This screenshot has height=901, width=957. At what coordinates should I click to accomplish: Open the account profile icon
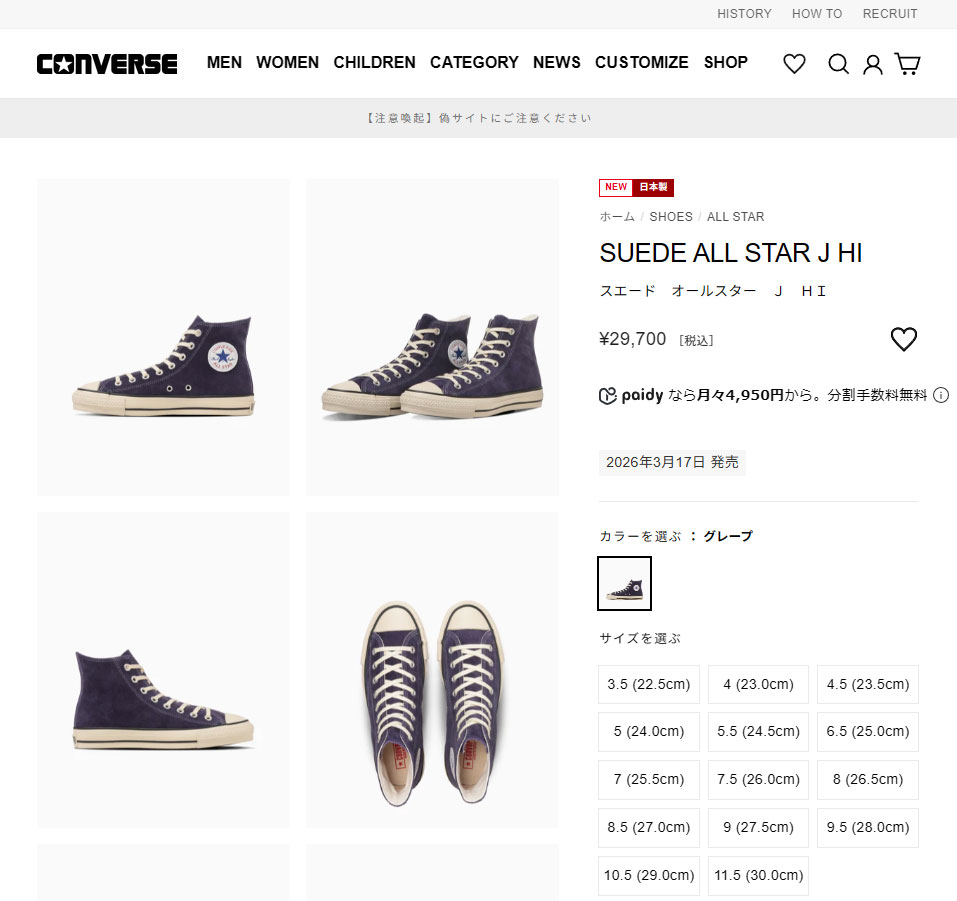(872, 64)
